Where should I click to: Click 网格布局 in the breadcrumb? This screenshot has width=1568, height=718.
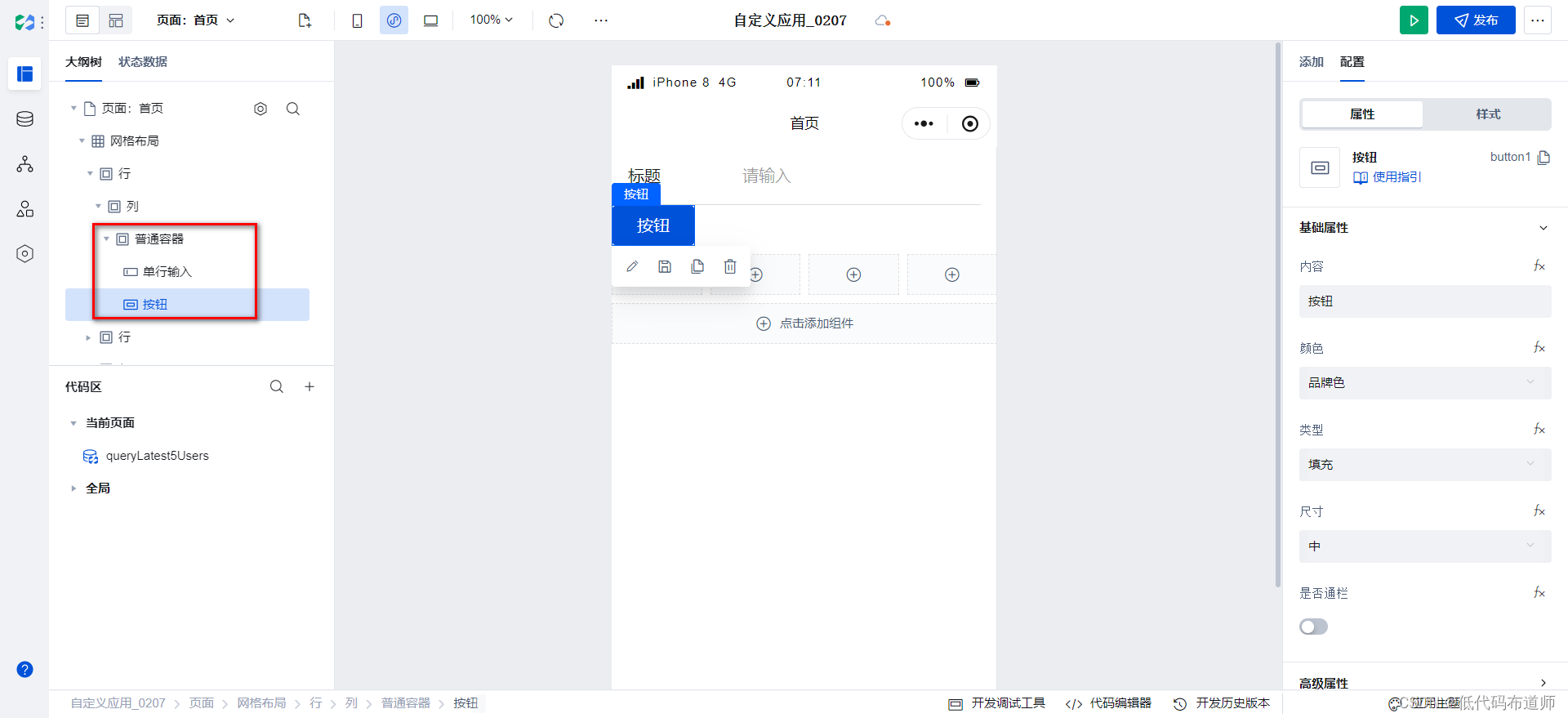point(261,703)
